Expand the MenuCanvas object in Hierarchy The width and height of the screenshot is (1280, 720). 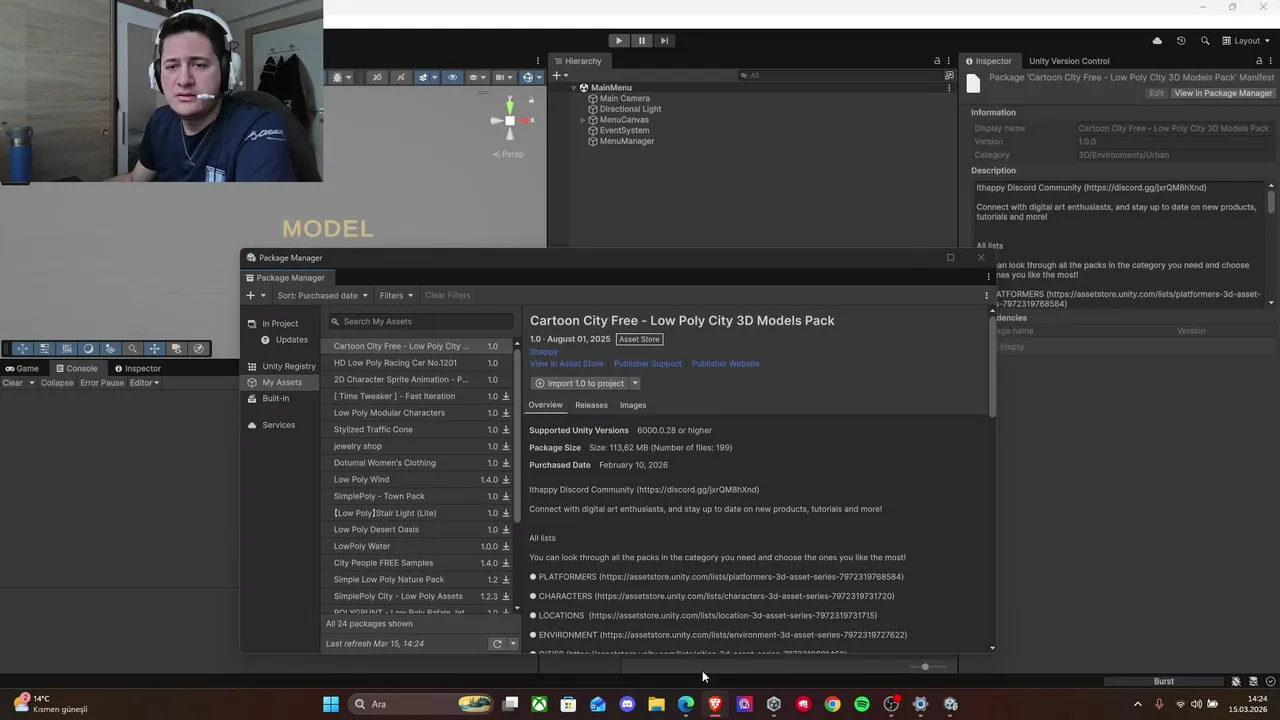click(x=583, y=120)
